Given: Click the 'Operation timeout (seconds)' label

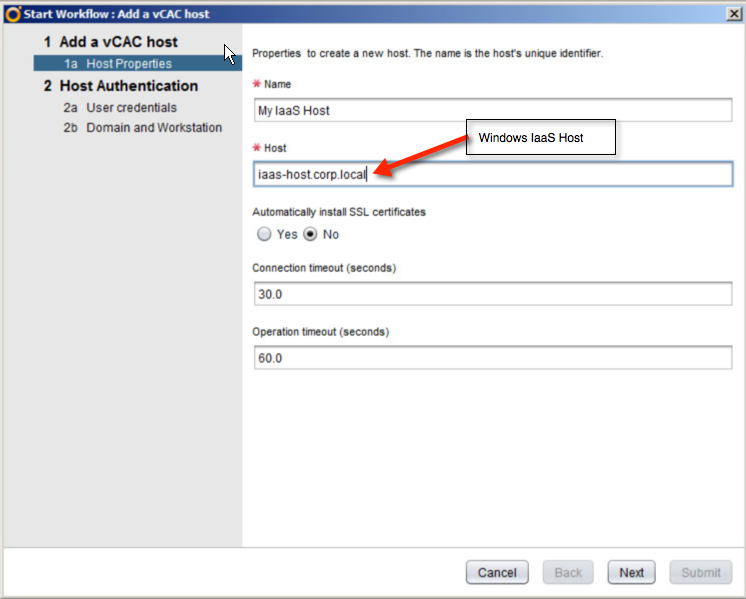Looking at the screenshot, I should point(321,332).
